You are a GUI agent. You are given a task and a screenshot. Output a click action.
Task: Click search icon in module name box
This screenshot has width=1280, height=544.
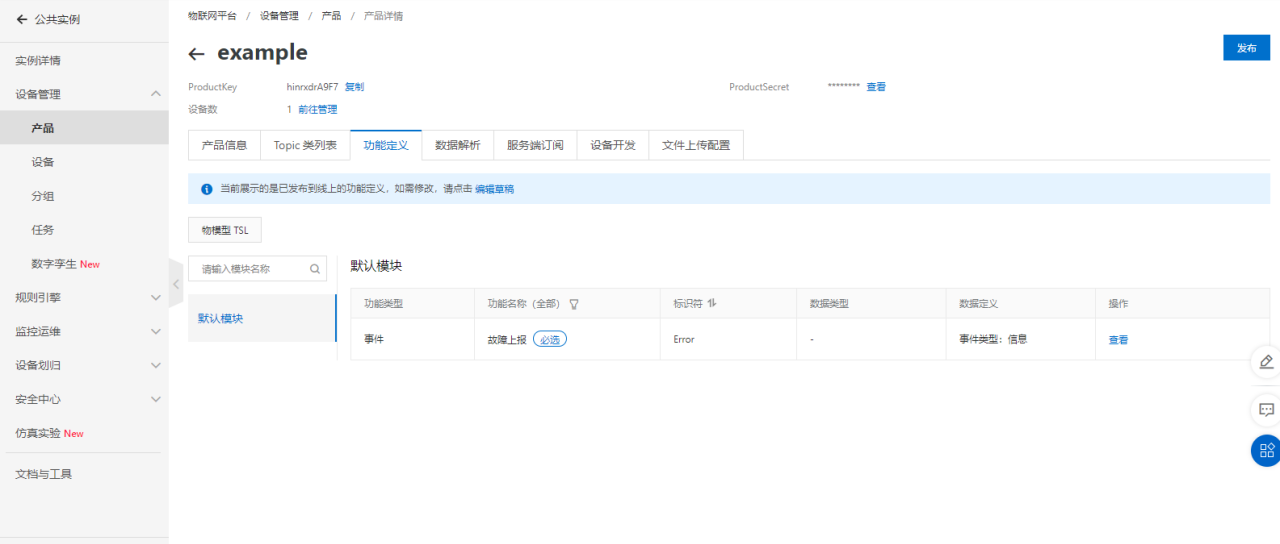click(x=315, y=269)
